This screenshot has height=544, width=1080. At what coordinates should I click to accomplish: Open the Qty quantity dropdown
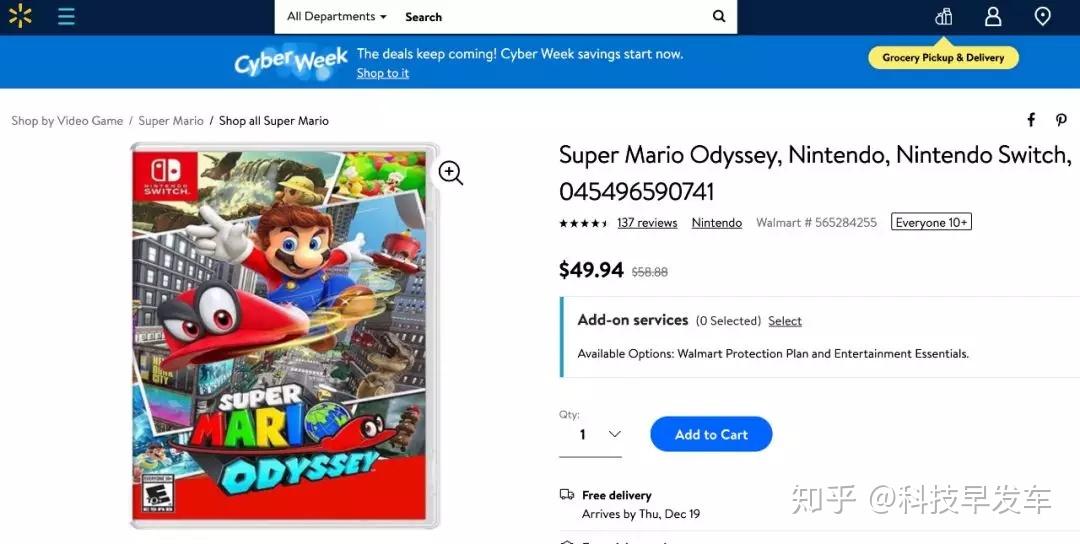click(x=590, y=435)
